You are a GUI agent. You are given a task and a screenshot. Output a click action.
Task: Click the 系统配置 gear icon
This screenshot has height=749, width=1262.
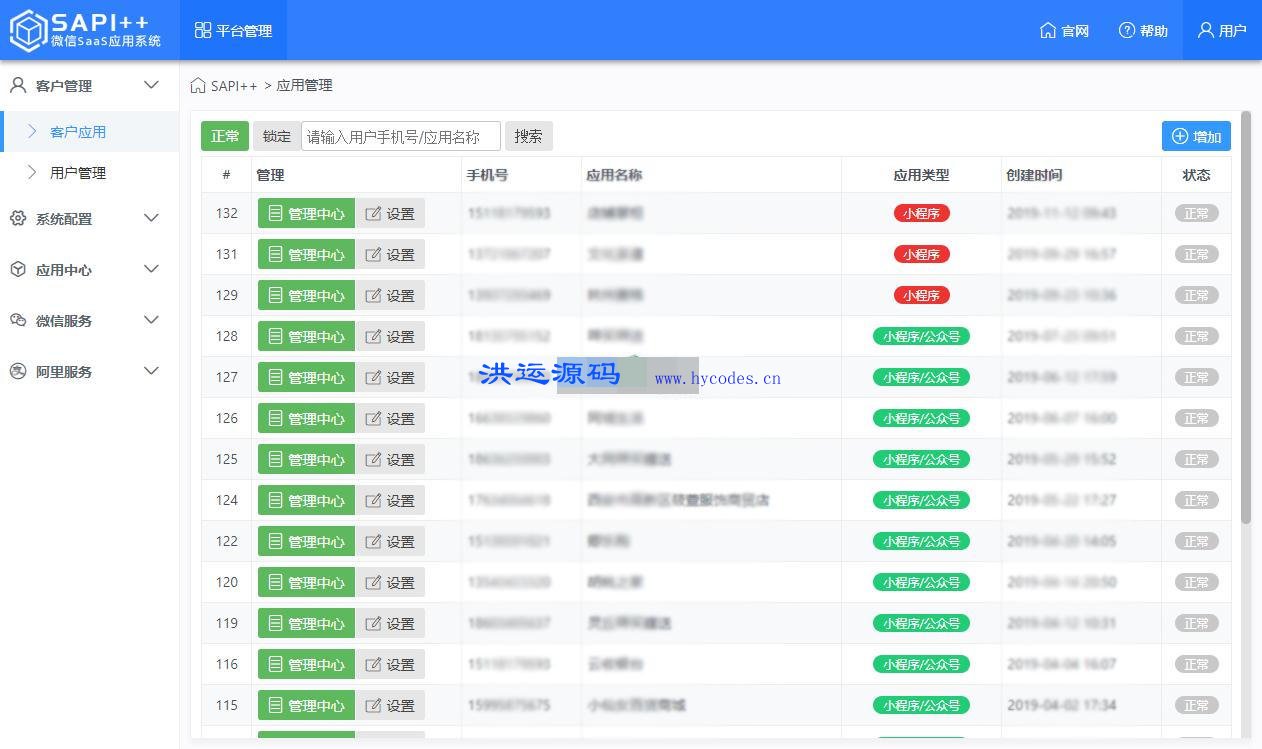click(18, 218)
